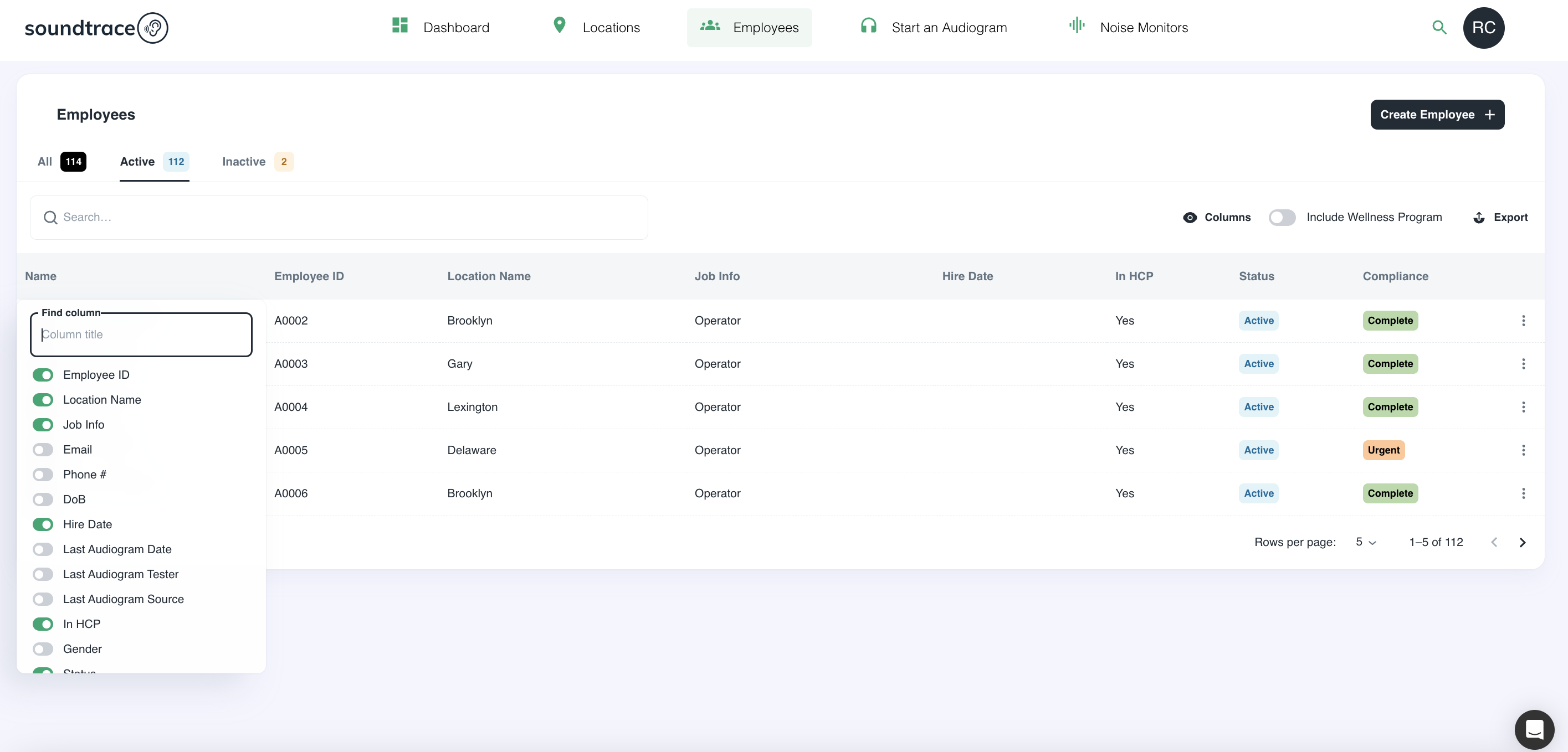The width and height of the screenshot is (1568, 752).
Task: Open the Columns visibility menu
Action: (x=1216, y=218)
